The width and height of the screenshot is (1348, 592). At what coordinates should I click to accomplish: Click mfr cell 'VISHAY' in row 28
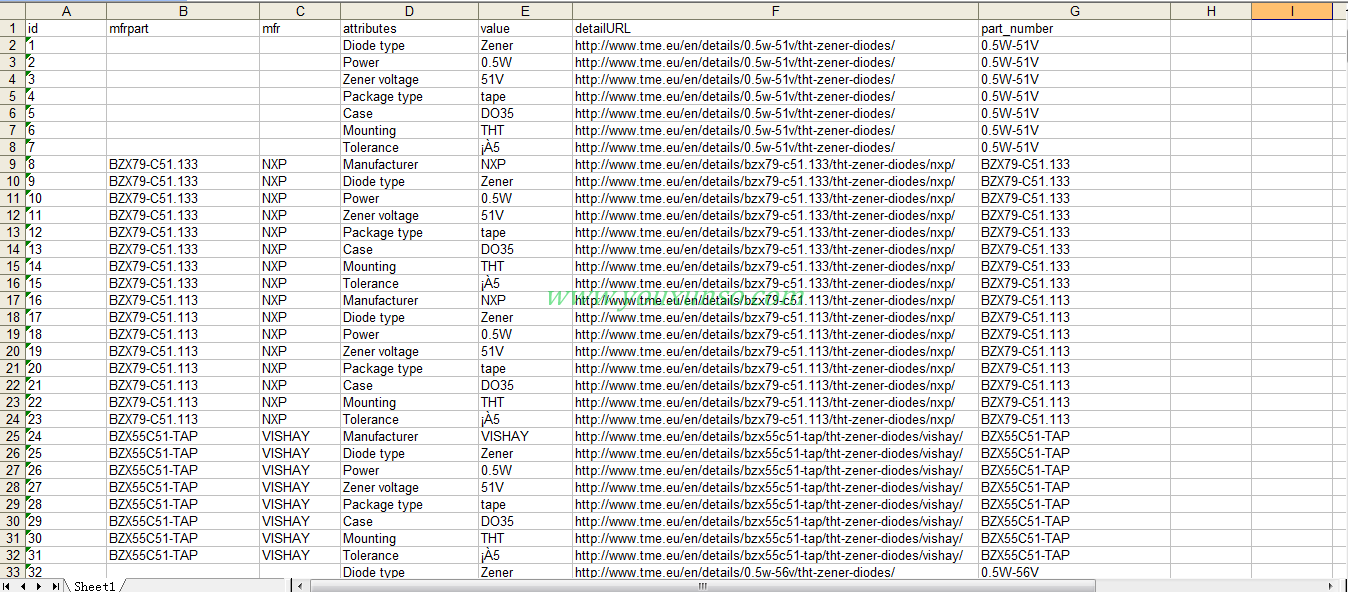click(300, 488)
